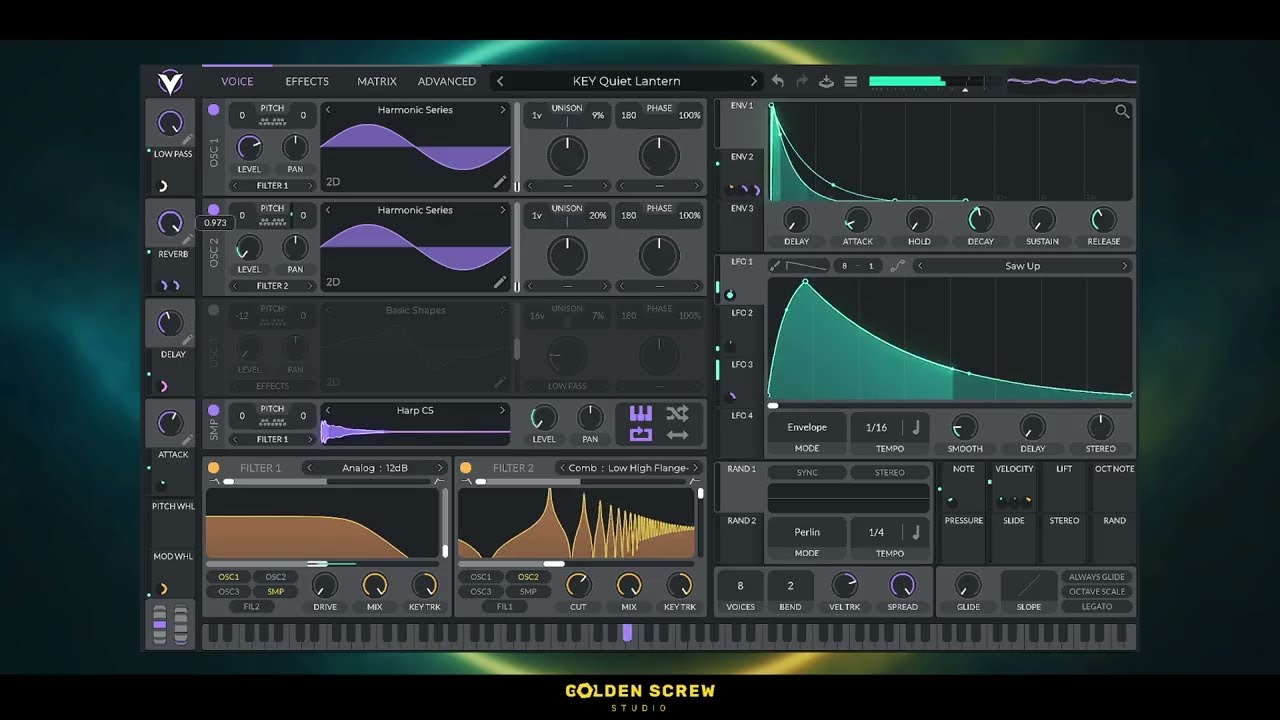Click the LEGATO button
The height and width of the screenshot is (720, 1280).
[1097, 606]
